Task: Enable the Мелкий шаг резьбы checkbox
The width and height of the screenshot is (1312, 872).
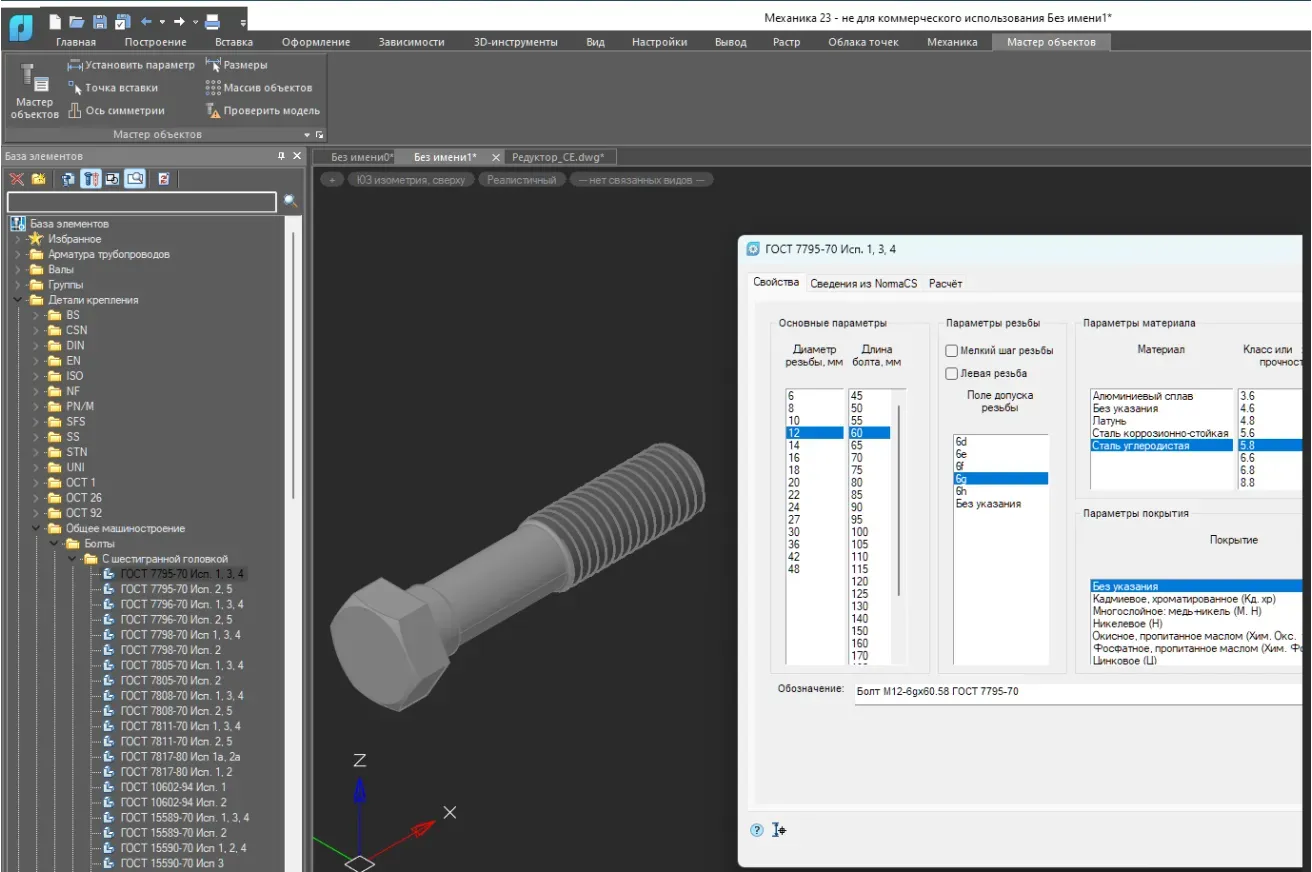Action: point(952,351)
